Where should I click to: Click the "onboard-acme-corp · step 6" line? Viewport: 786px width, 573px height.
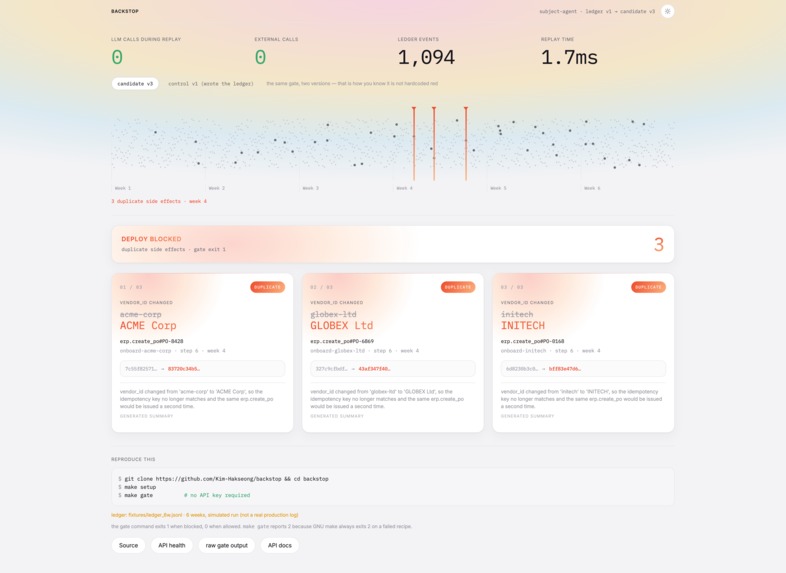pos(172,351)
